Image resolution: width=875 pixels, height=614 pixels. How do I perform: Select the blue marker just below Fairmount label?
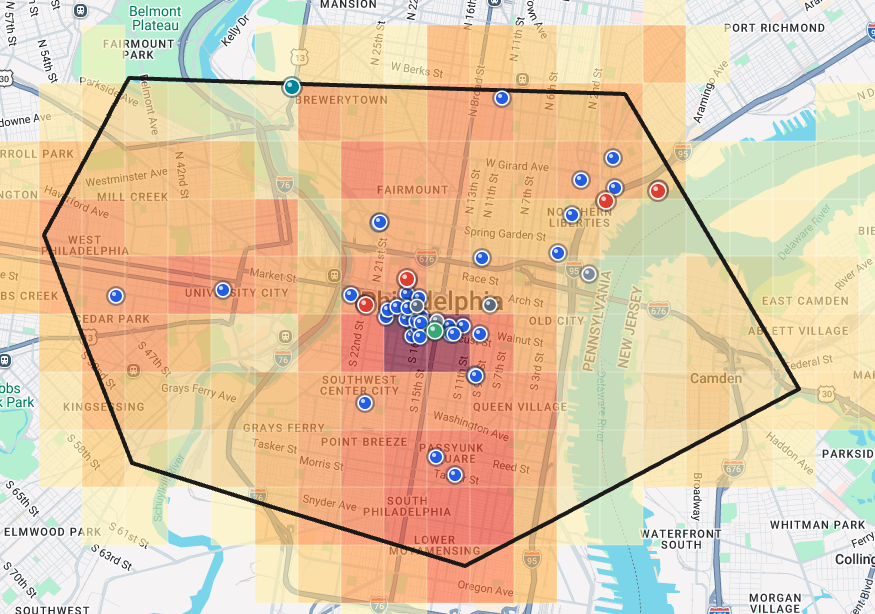pyautogui.click(x=379, y=222)
